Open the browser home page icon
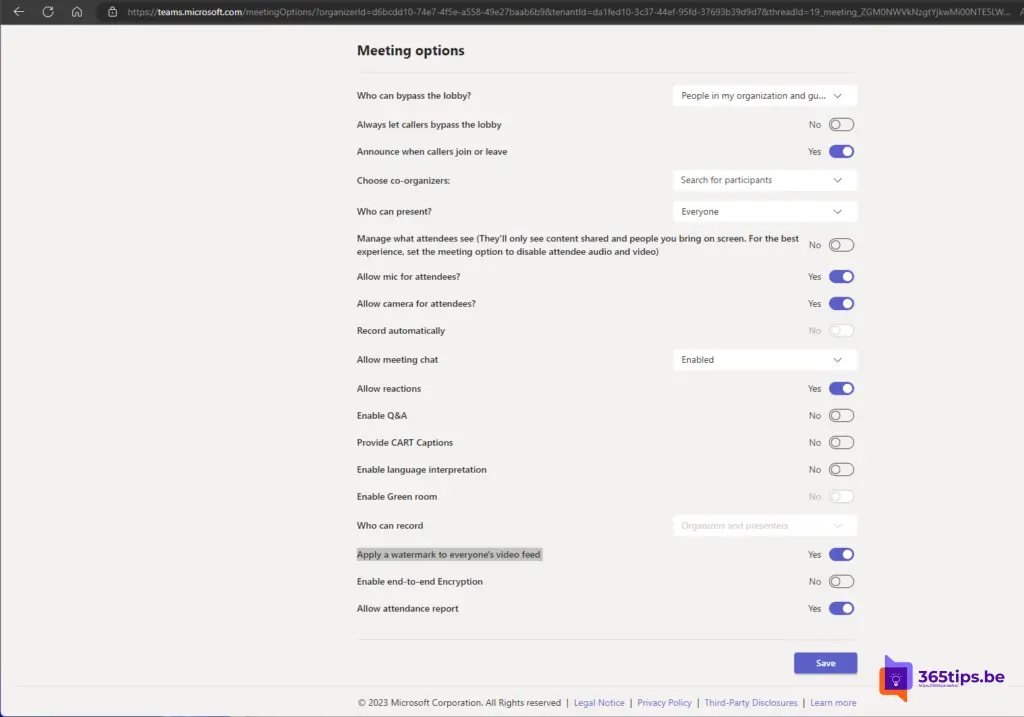 click(x=77, y=12)
